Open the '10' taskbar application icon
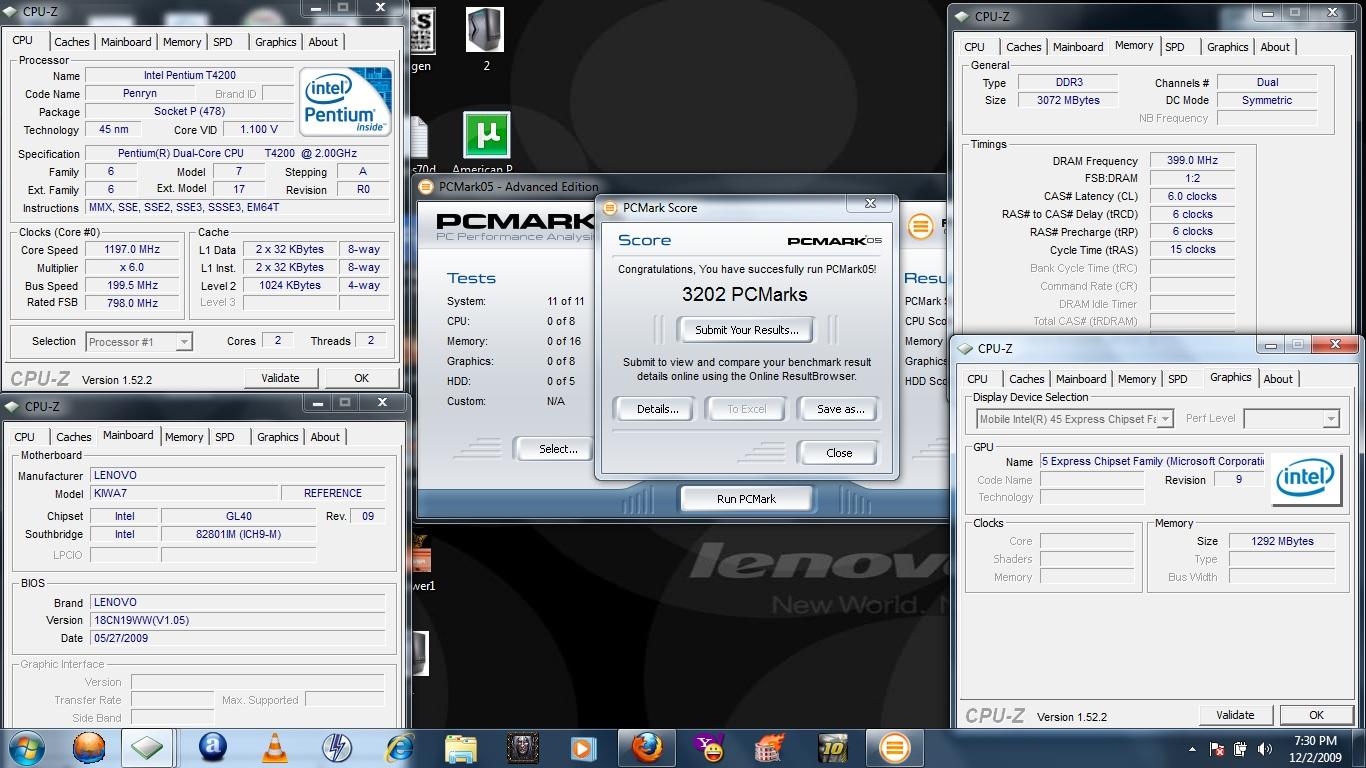The height and width of the screenshot is (768, 1366). pos(833,747)
